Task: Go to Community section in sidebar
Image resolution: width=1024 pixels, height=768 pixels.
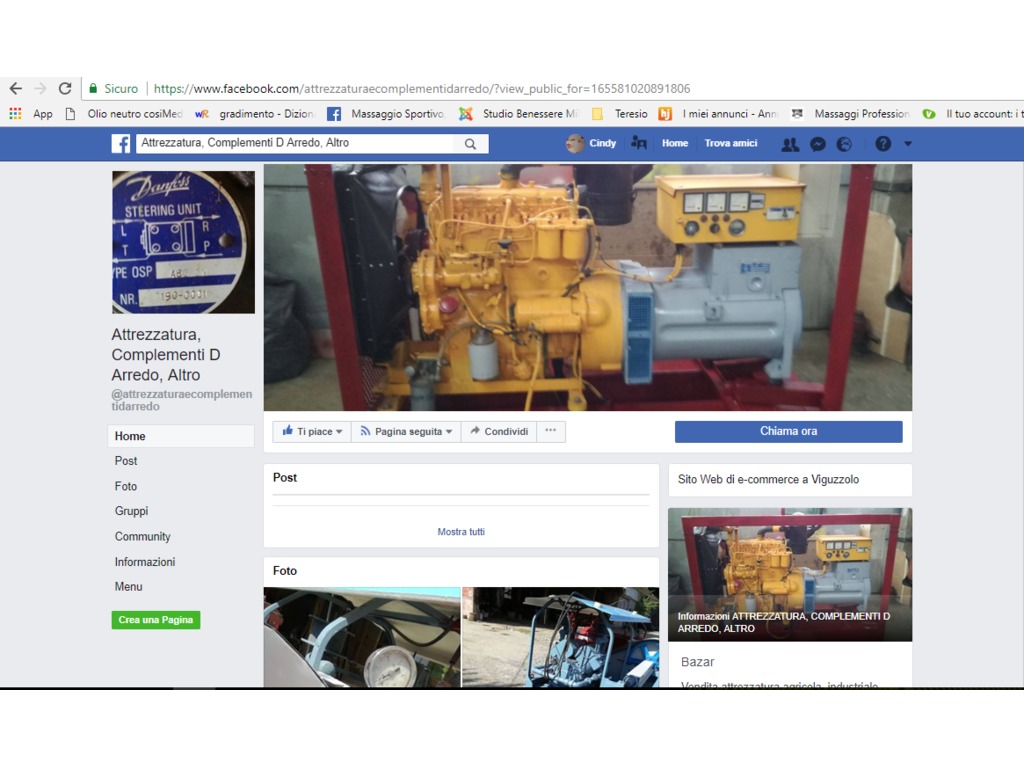Action: tap(143, 537)
